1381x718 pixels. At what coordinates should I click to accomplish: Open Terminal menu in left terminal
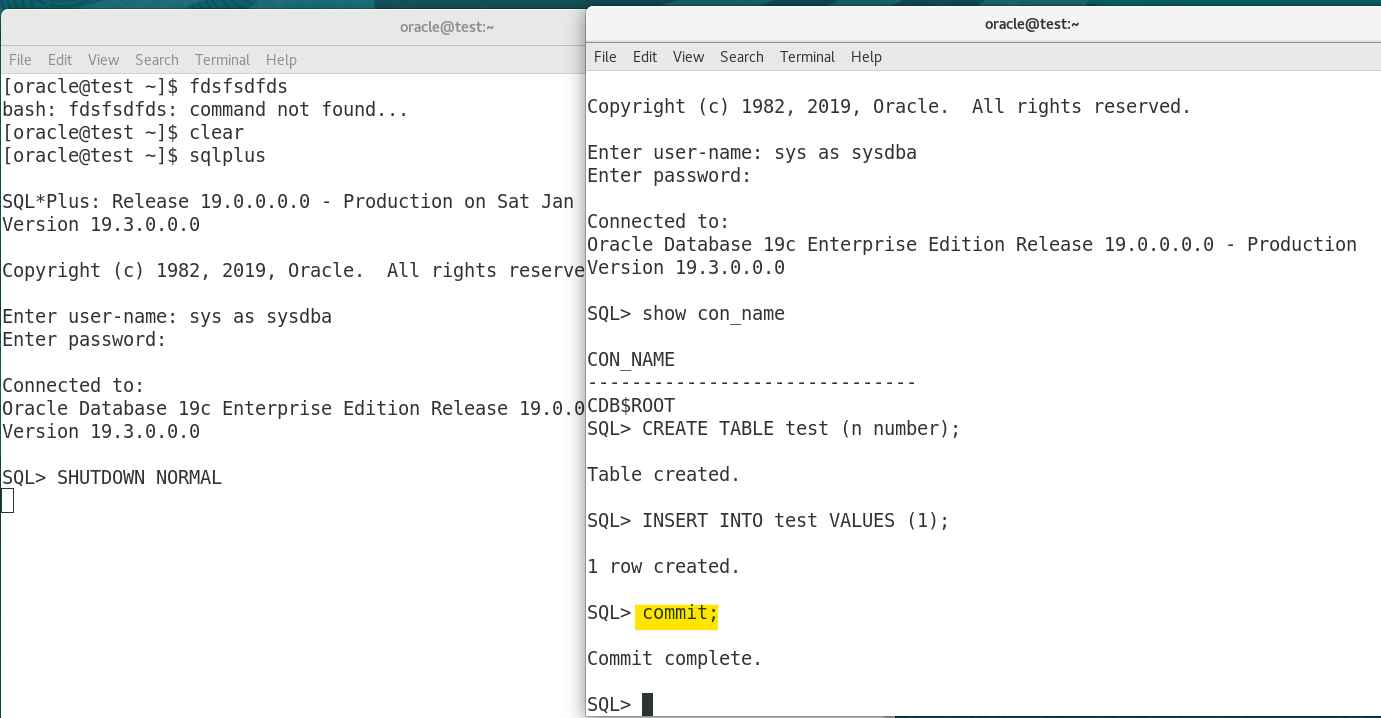[222, 60]
